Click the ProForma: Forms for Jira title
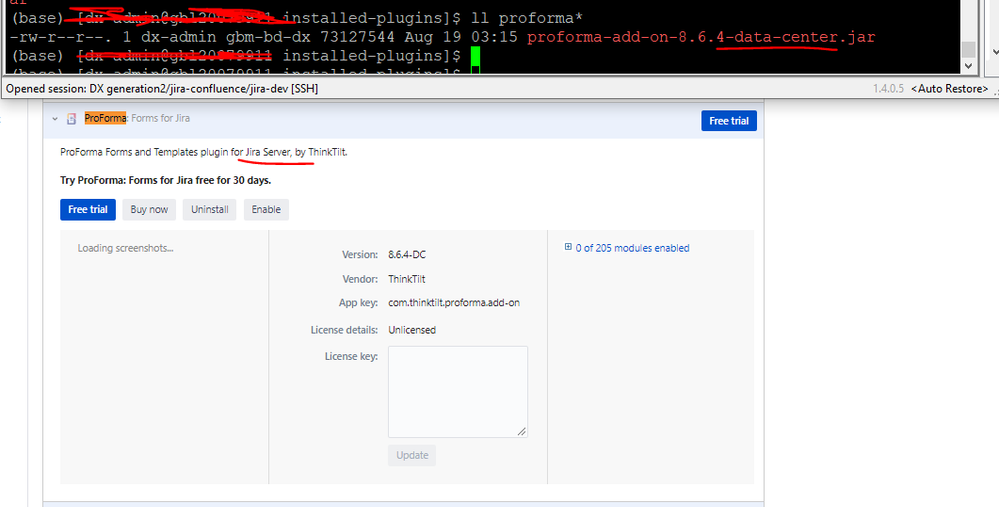The height and width of the screenshot is (507, 999). click(x=137, y=118)
